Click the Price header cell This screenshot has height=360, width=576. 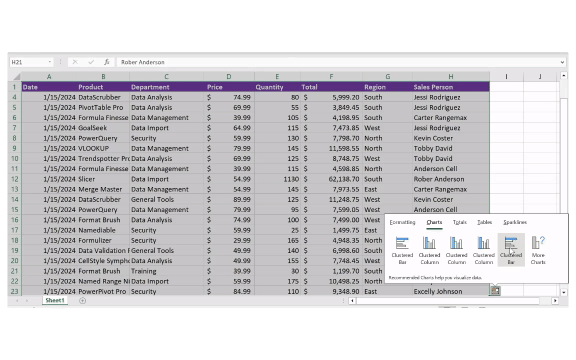[229, 87]
